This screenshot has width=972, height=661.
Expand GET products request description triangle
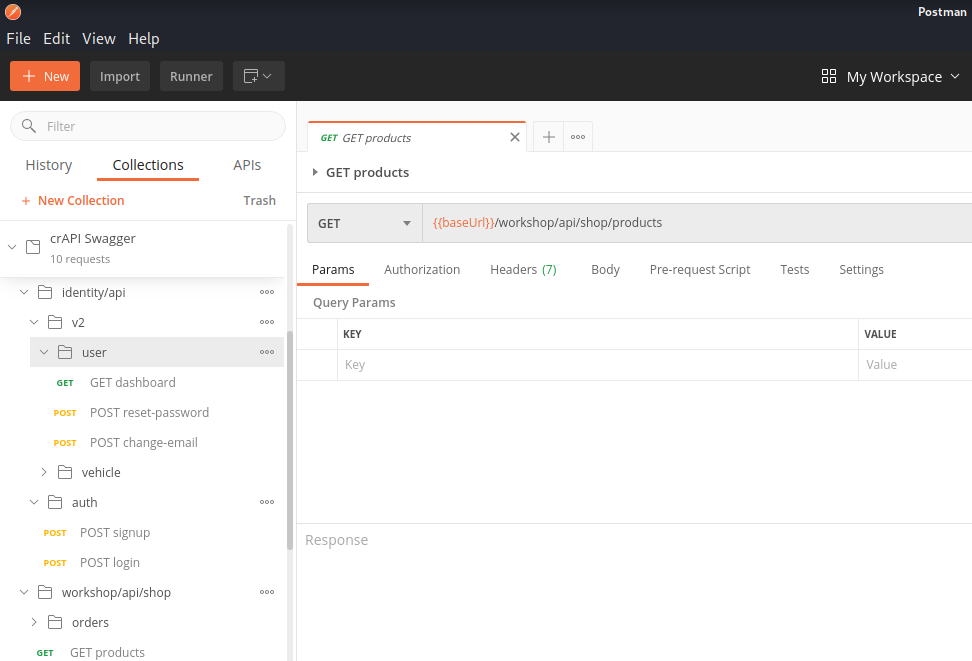tap(316, 172)
